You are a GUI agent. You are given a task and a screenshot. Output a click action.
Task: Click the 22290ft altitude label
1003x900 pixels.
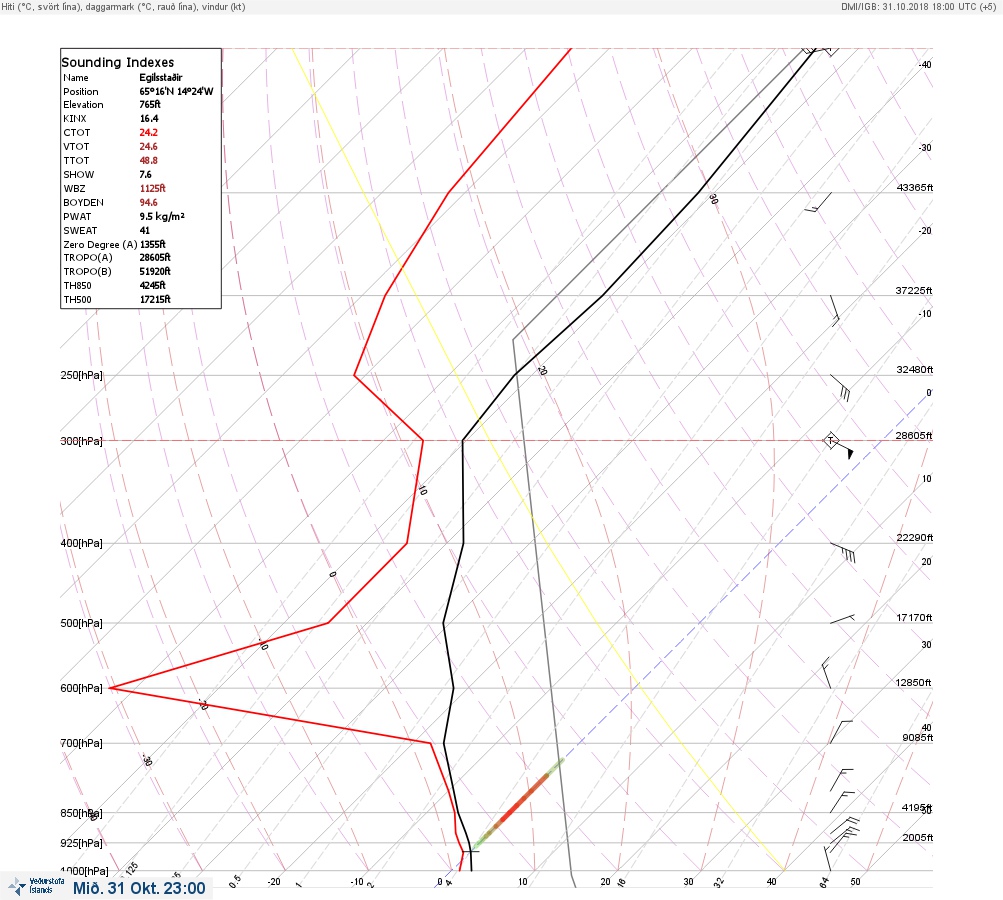915,537
